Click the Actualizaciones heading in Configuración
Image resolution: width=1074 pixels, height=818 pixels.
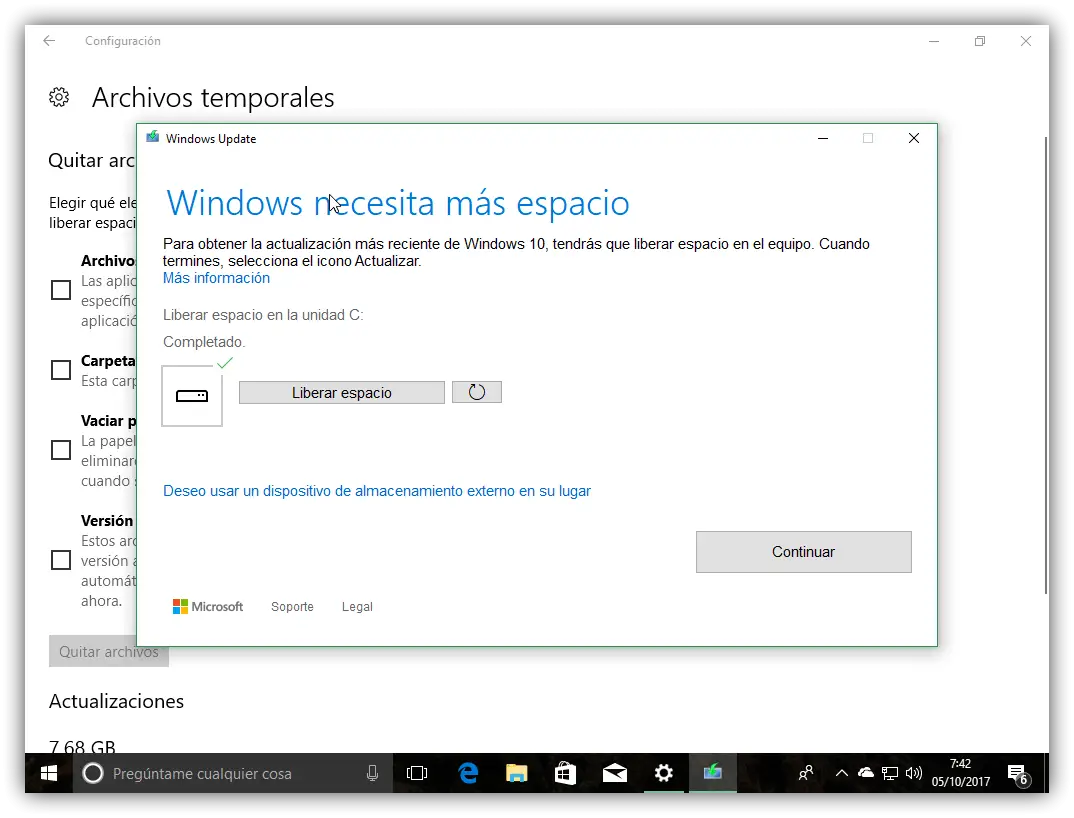[116, 702]
